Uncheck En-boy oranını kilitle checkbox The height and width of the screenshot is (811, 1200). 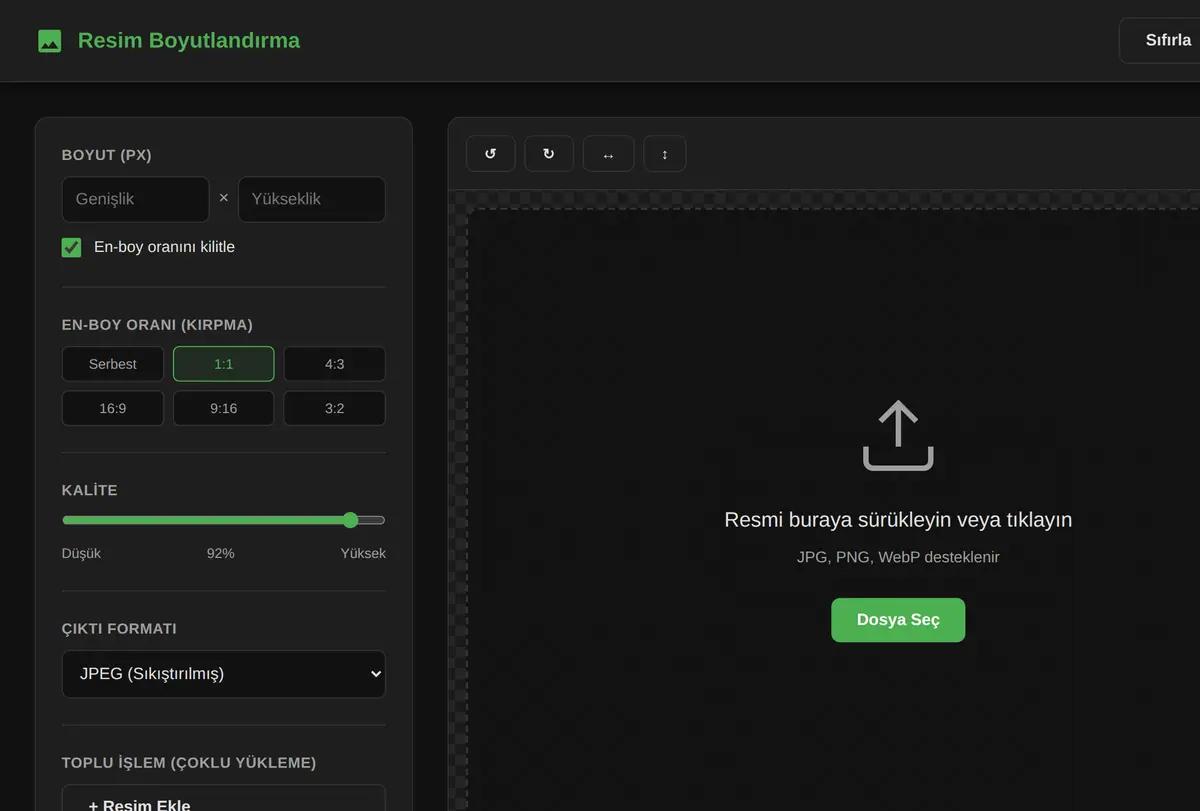(71, 247)
